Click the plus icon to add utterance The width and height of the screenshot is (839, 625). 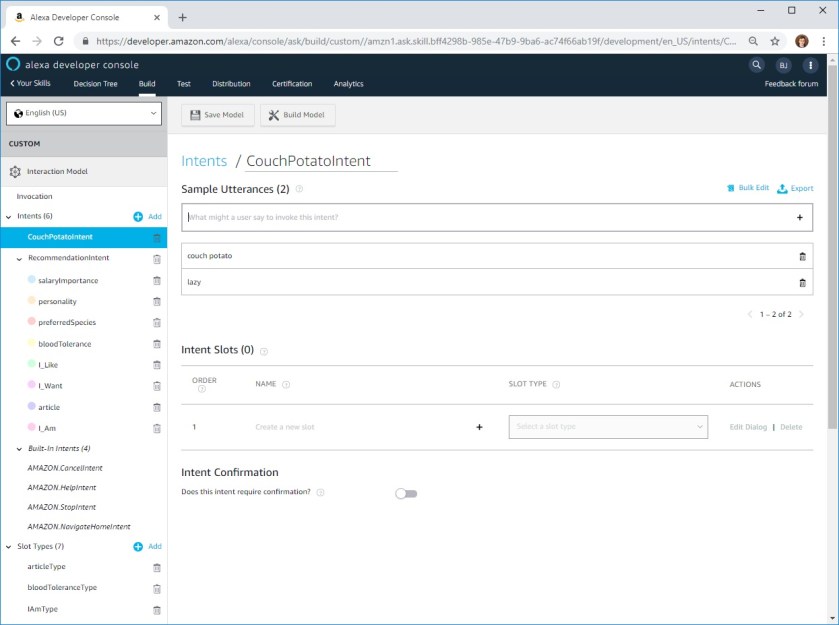click(799, 217)
